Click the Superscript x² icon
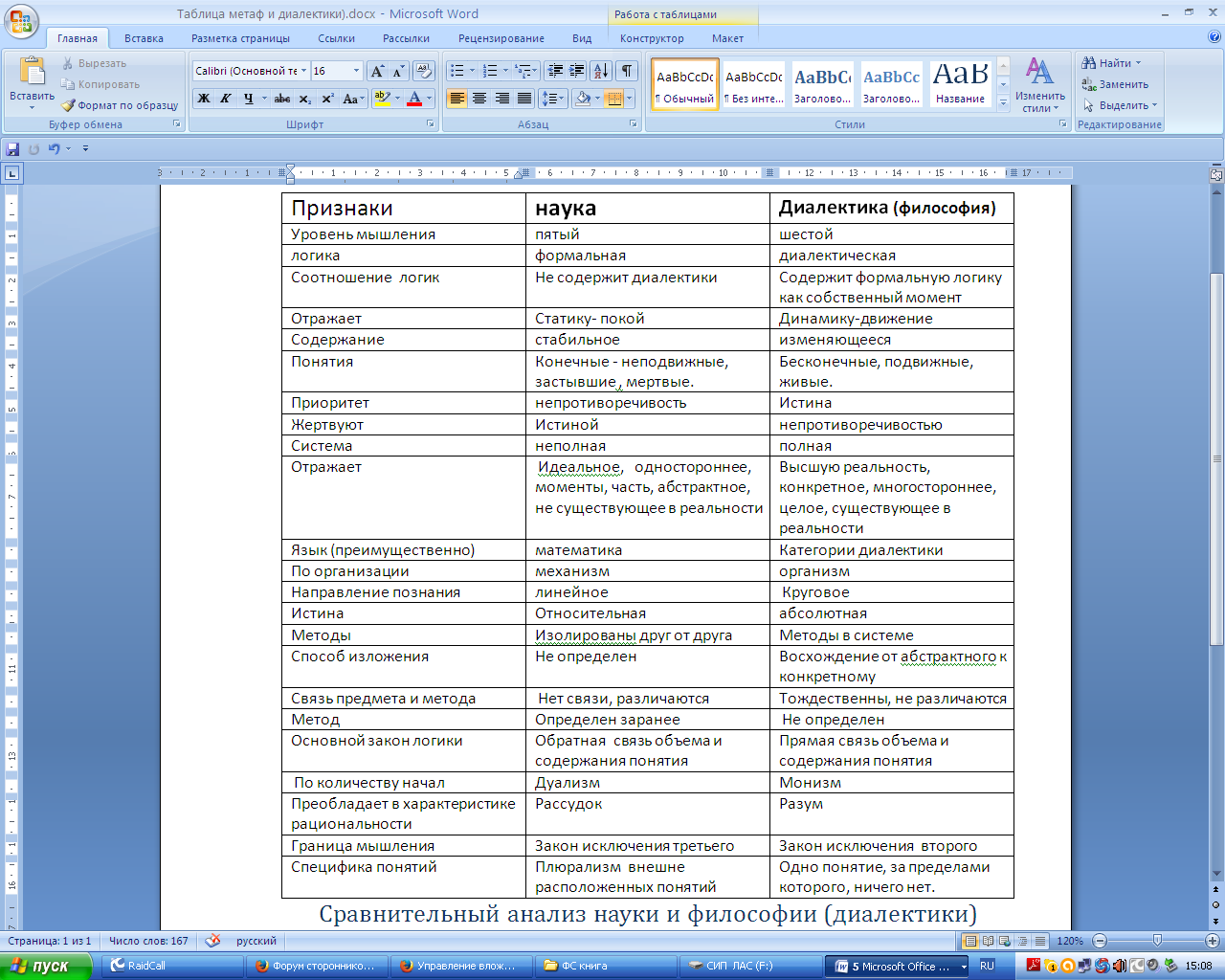 tap(327, 99)
